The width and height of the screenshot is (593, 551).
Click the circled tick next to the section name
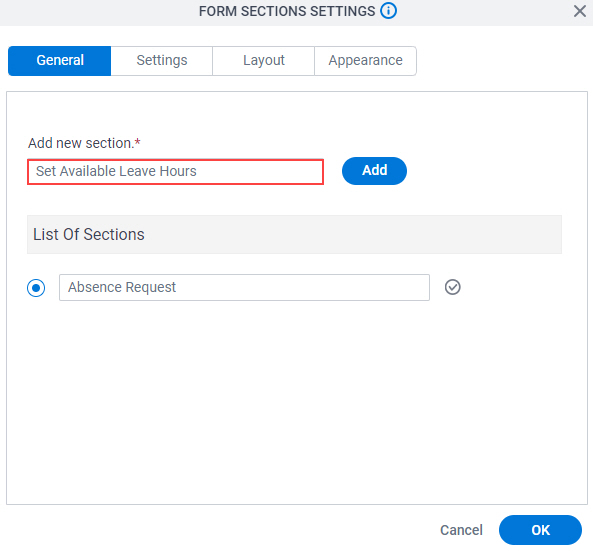coord(452,287)
